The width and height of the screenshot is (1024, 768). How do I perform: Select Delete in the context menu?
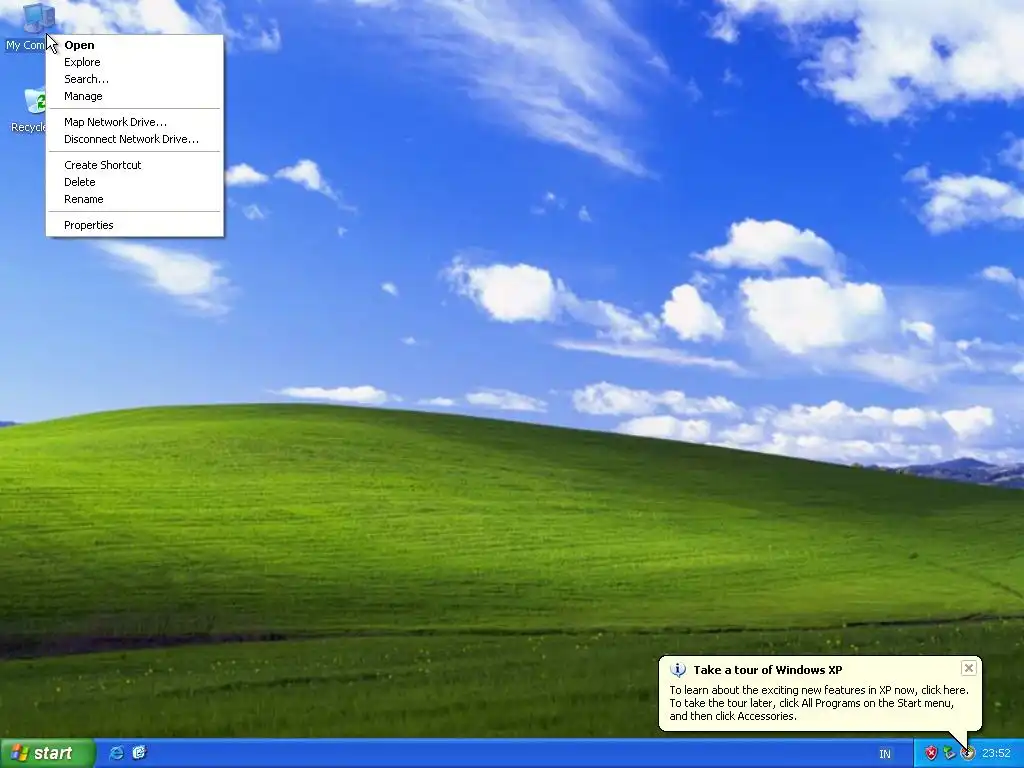(135, 182)
